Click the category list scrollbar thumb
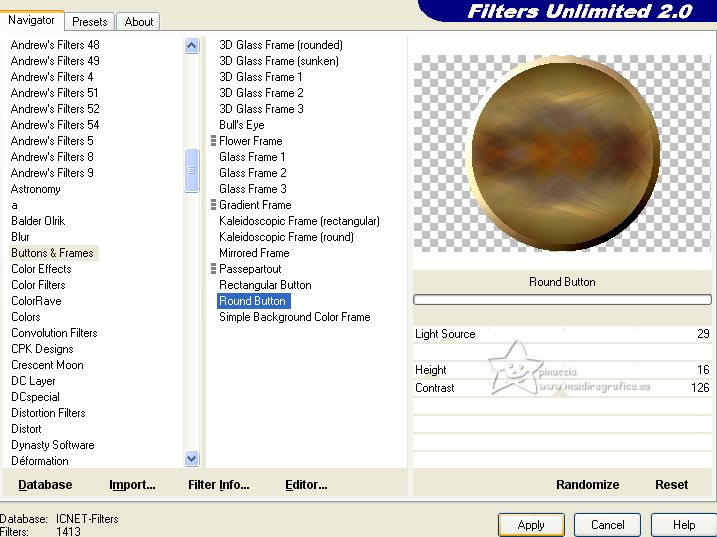This screenshot has width=717, height=537. pyautogui.click(x=192, y=170)
